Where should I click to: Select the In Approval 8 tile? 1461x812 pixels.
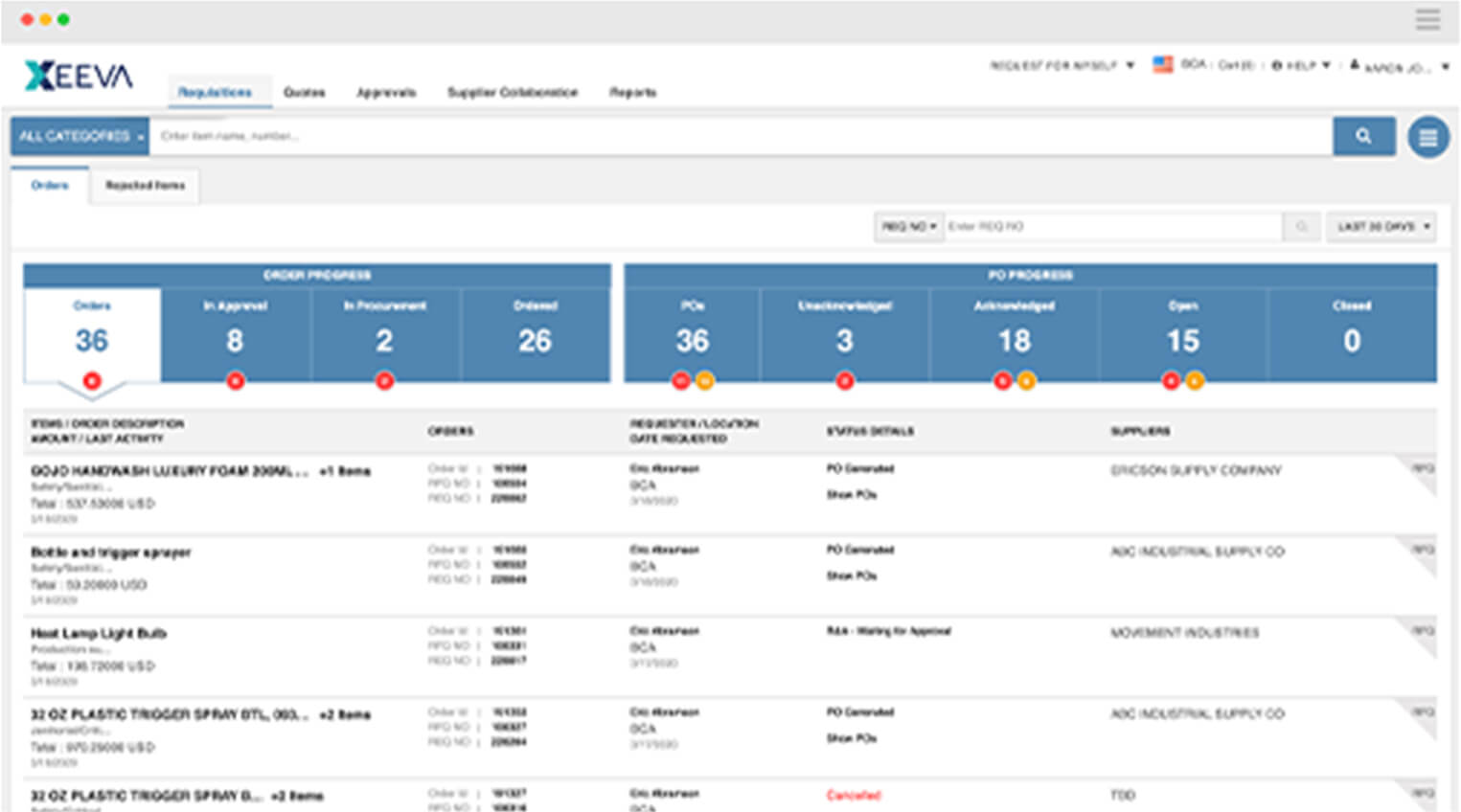[236, 334]
